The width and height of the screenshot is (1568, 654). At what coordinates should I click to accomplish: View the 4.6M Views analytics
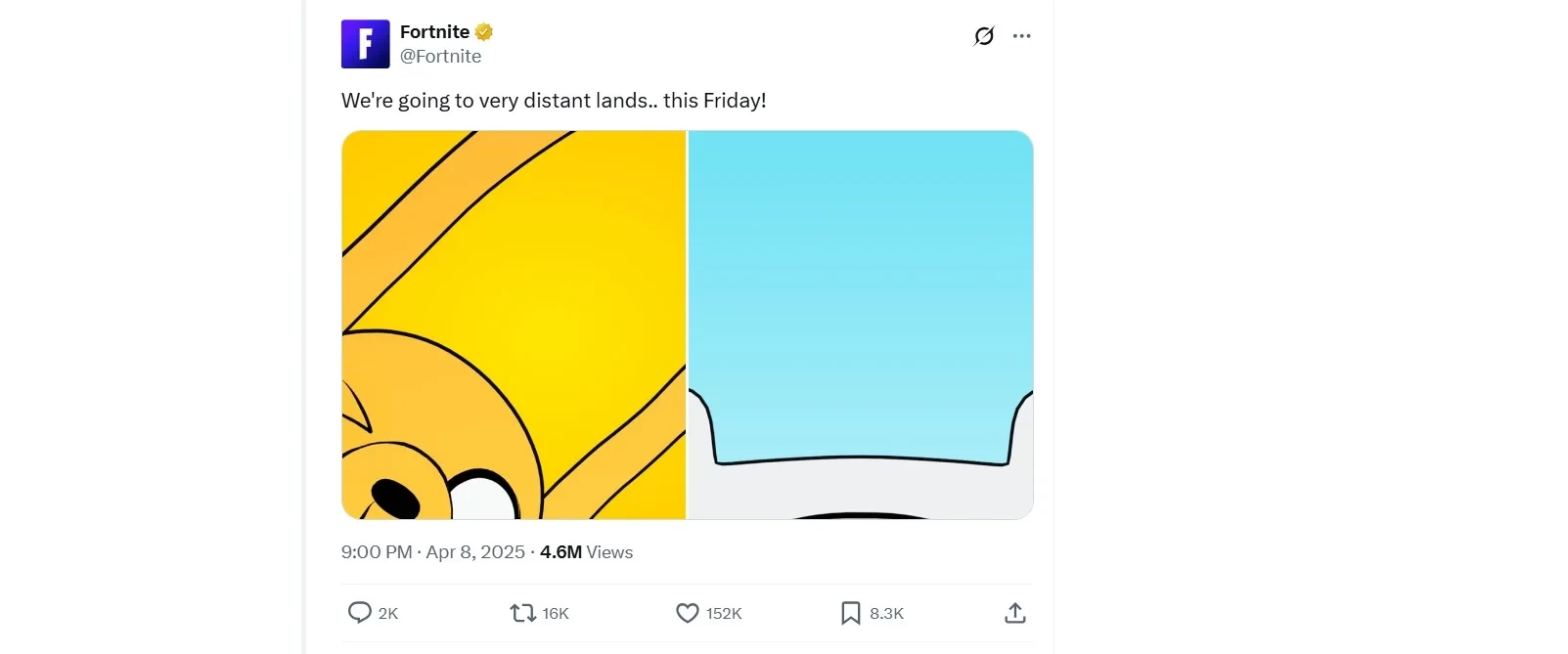click(586, 552)
